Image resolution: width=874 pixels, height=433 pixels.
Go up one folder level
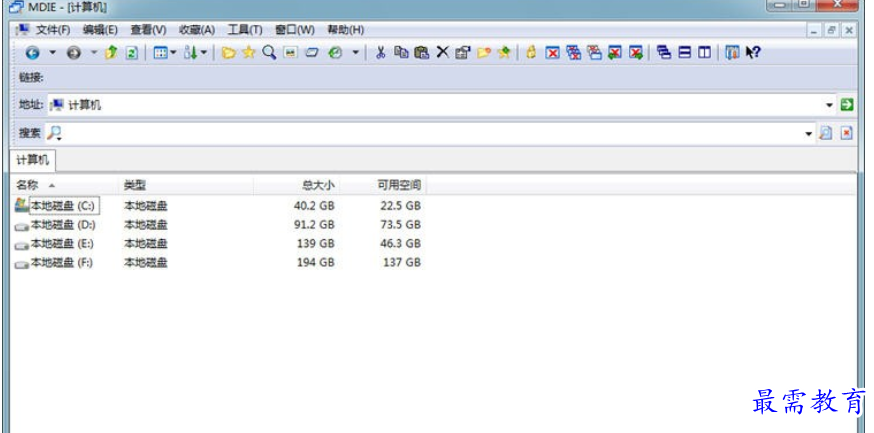point(111,53)
